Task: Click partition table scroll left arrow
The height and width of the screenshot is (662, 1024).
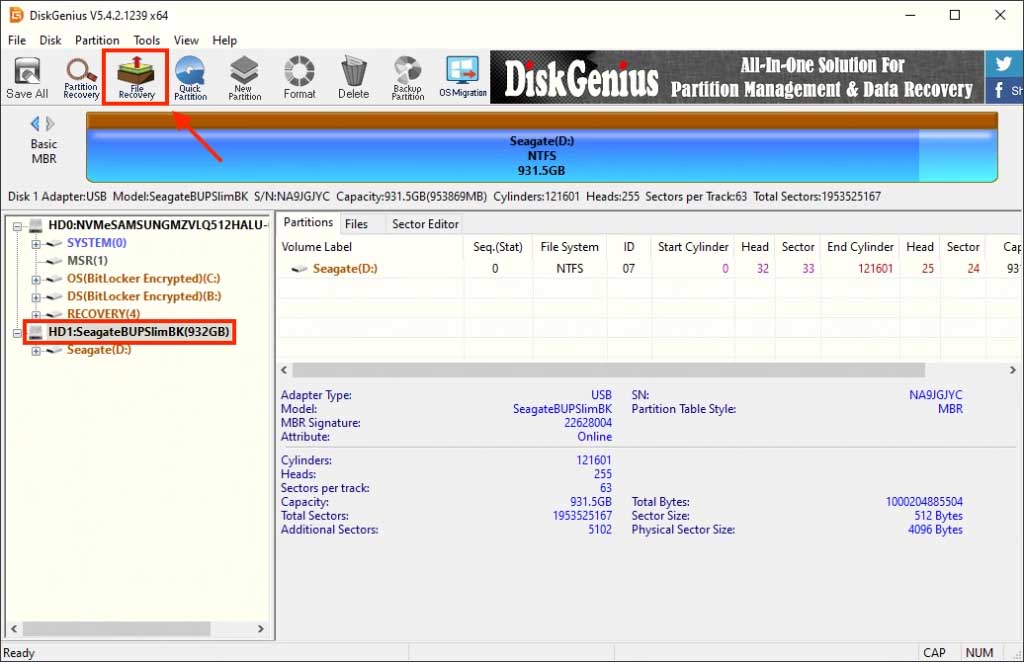Action: (284, 370)
